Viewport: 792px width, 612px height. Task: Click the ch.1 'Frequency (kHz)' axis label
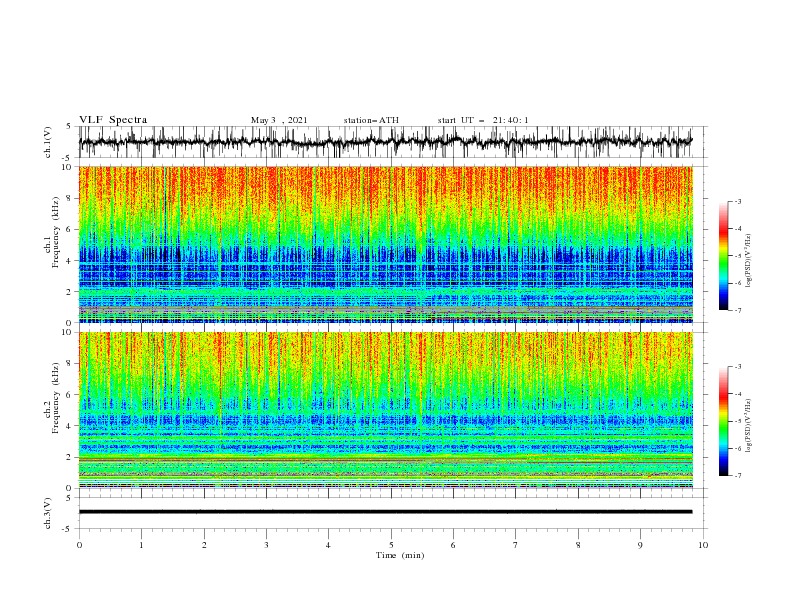[x=56, y=233]
